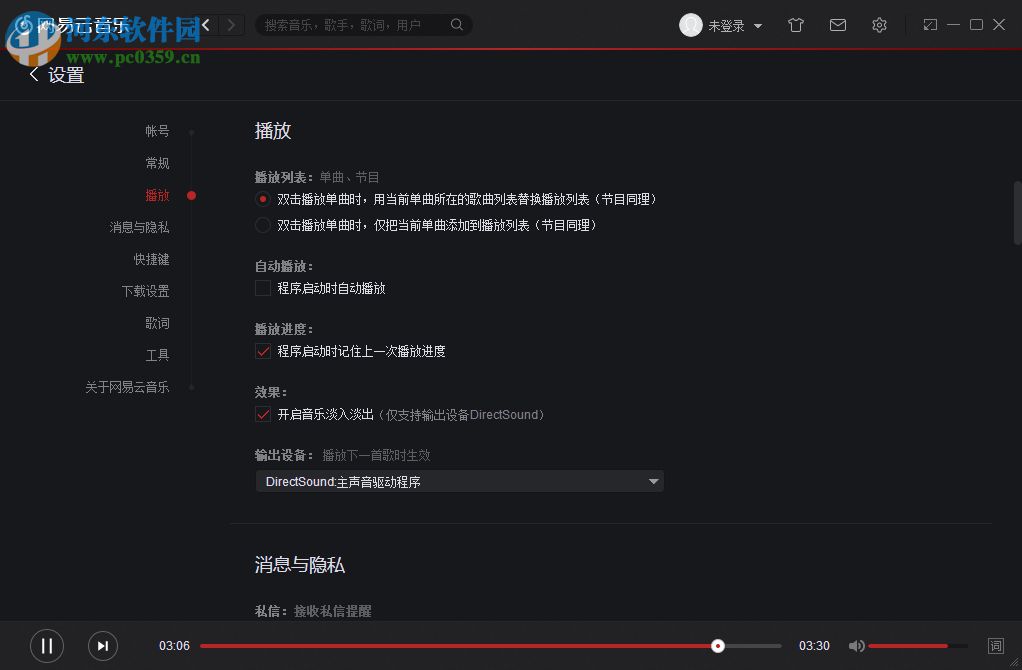Open the gift/premium icon in the top bar

(796, 24)
